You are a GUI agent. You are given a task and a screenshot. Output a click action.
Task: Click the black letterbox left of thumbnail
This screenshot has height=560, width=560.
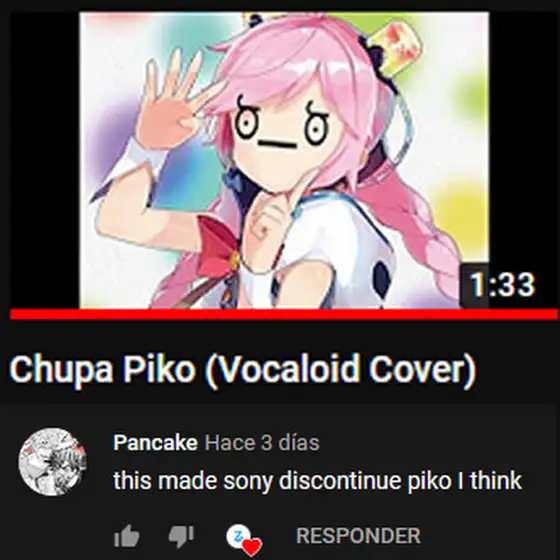(x=44, y=160)
